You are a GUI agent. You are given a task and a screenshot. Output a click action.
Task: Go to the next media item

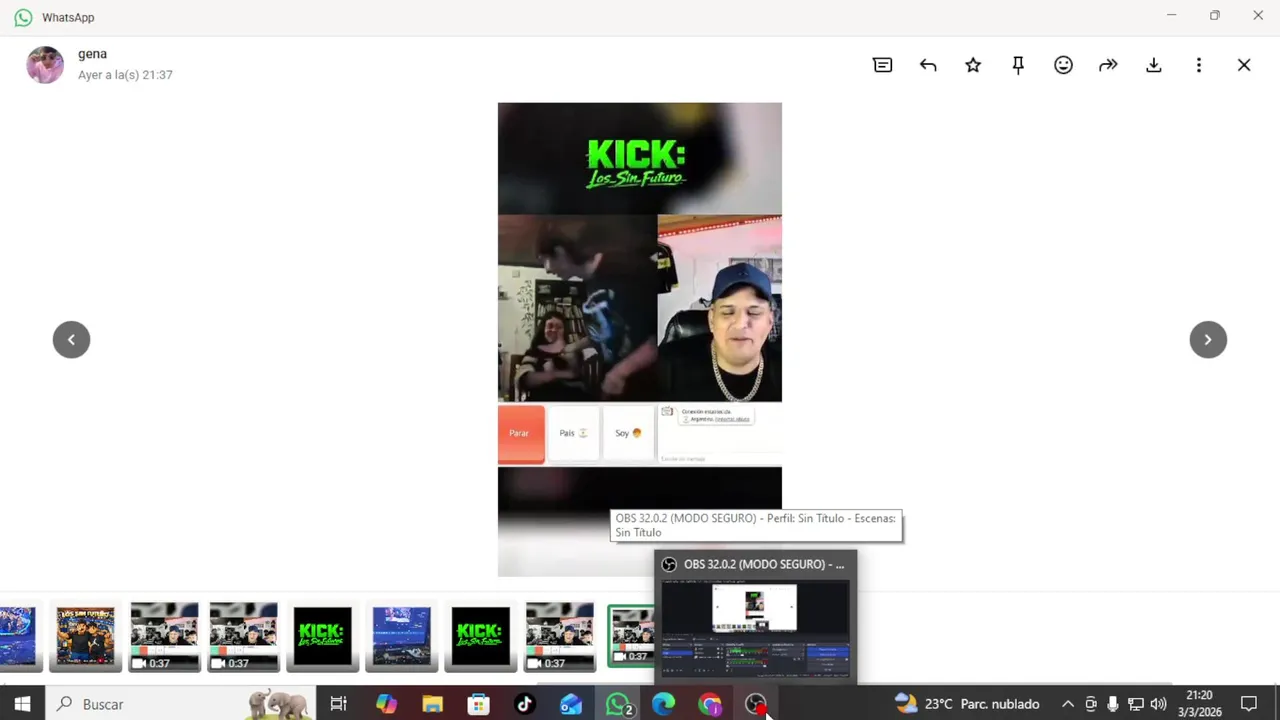1208,340
